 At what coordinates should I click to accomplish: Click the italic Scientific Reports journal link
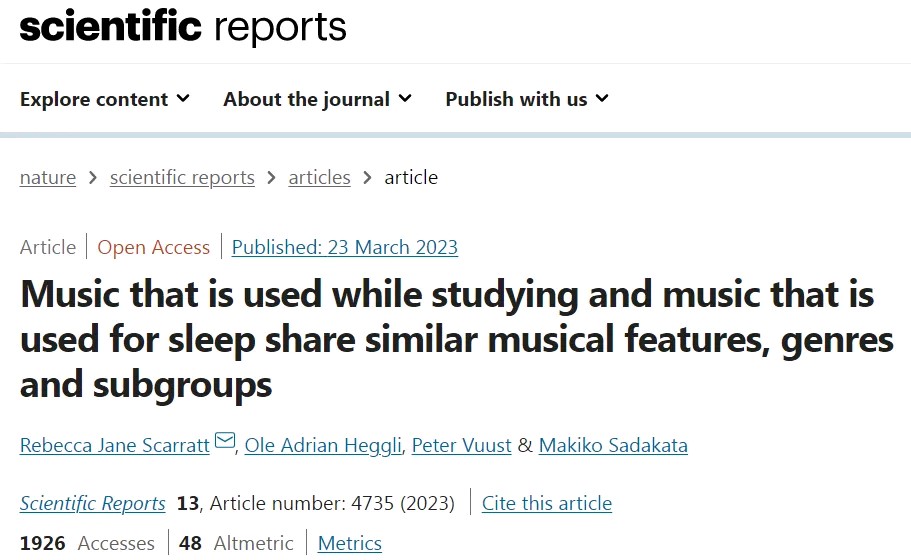[93, 503]
